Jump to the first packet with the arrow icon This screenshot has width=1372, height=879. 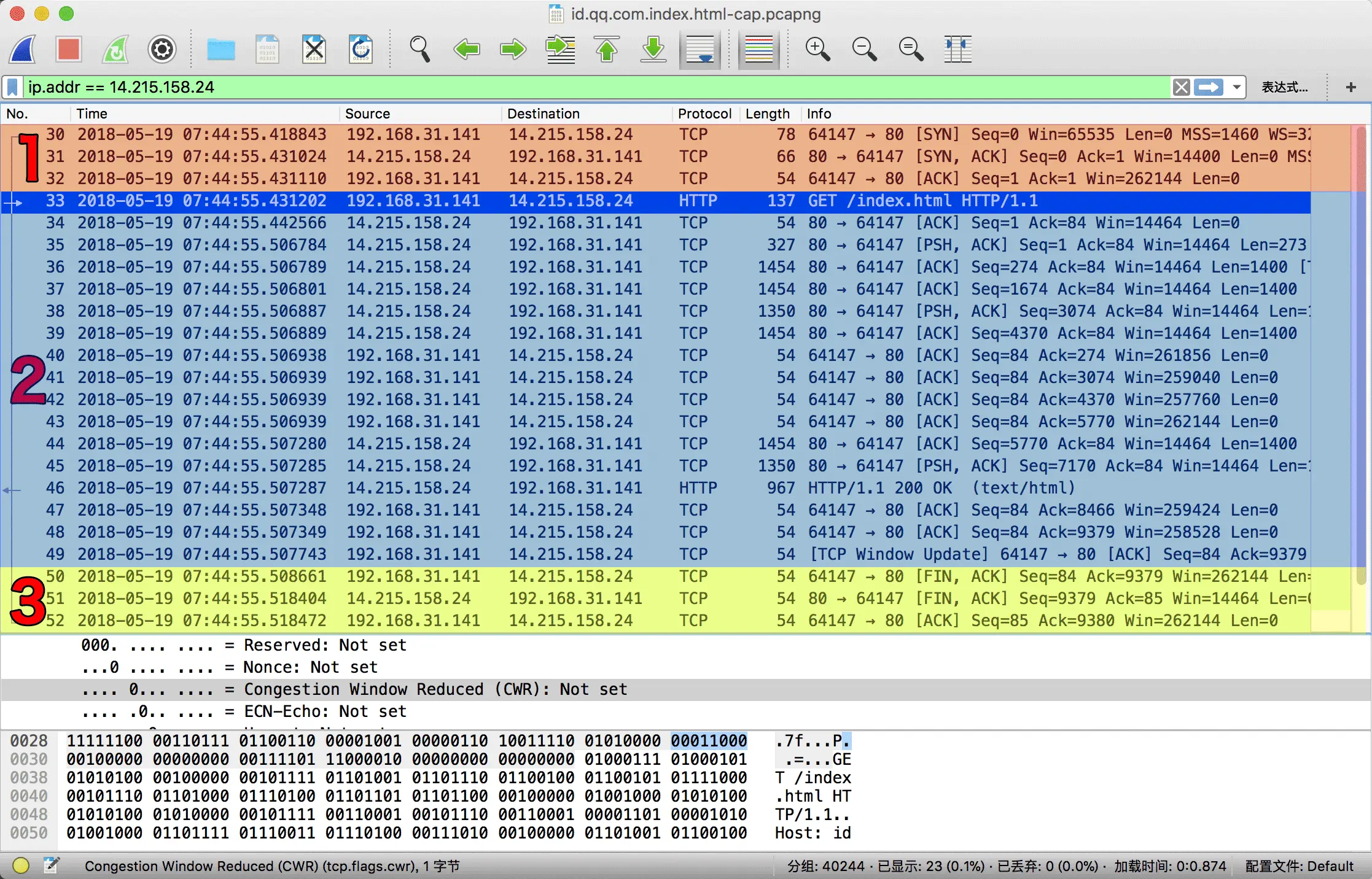(607, 49)
